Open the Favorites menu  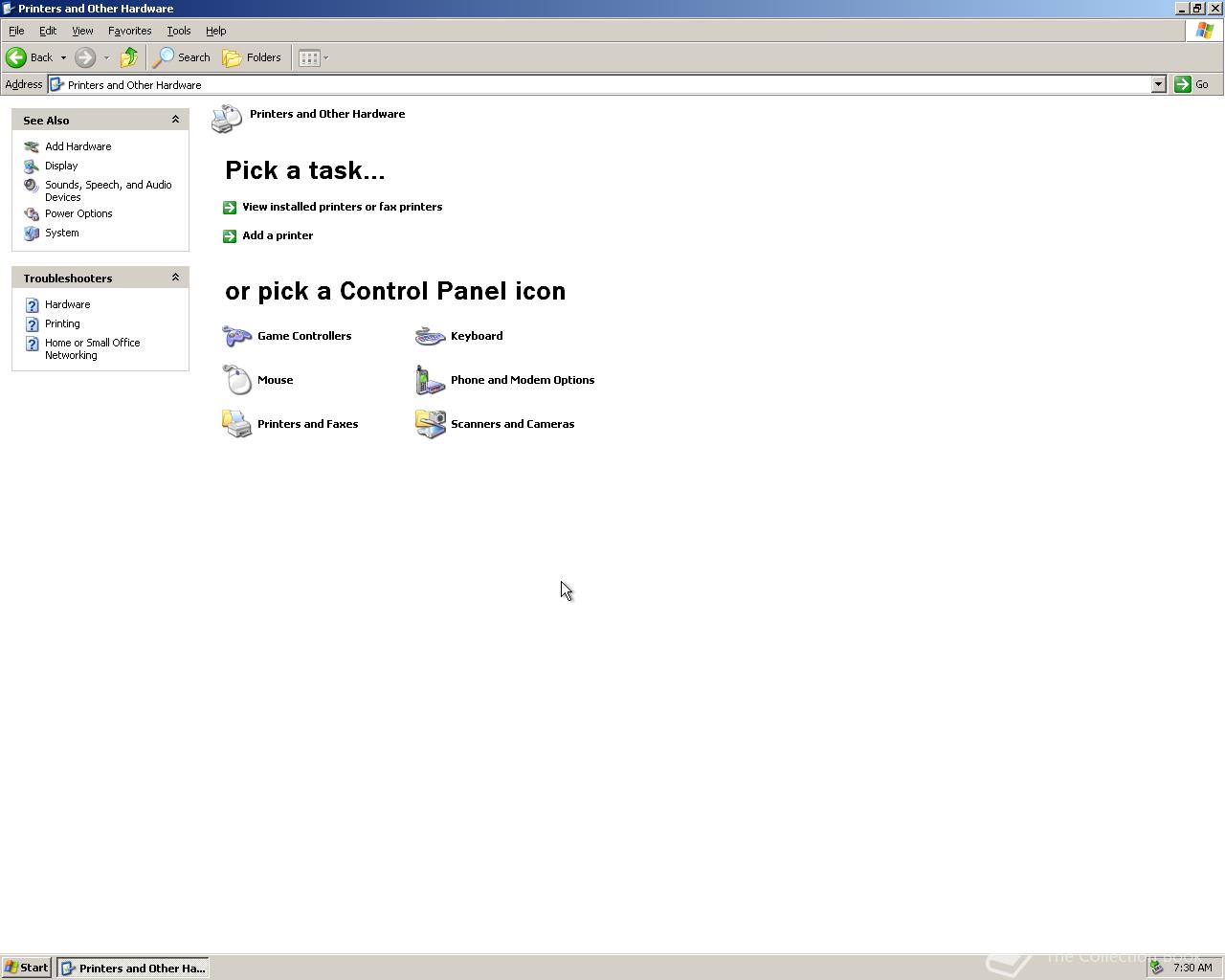129,31
